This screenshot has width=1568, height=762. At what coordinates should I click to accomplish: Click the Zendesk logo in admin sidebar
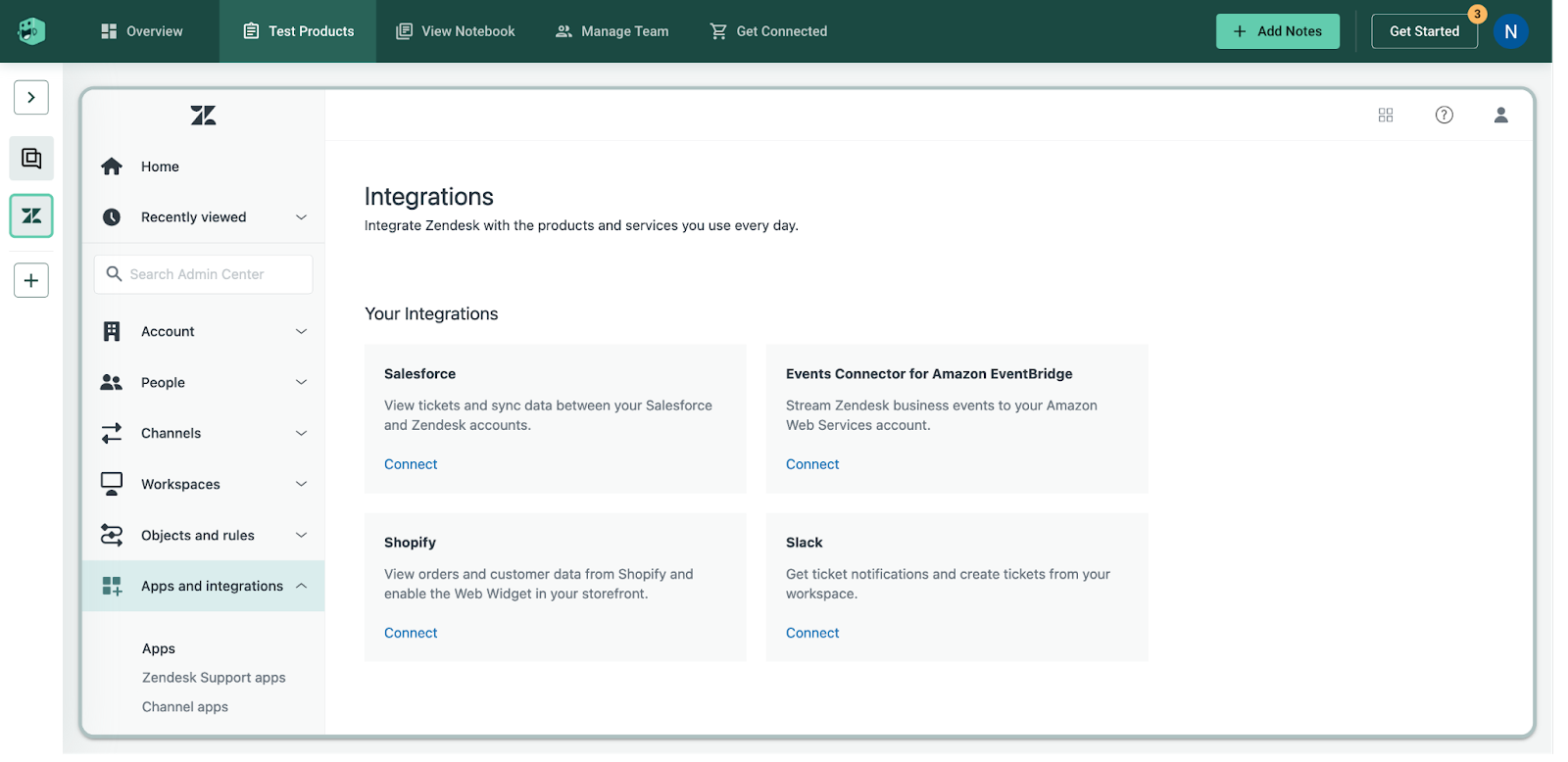point(203,116)
